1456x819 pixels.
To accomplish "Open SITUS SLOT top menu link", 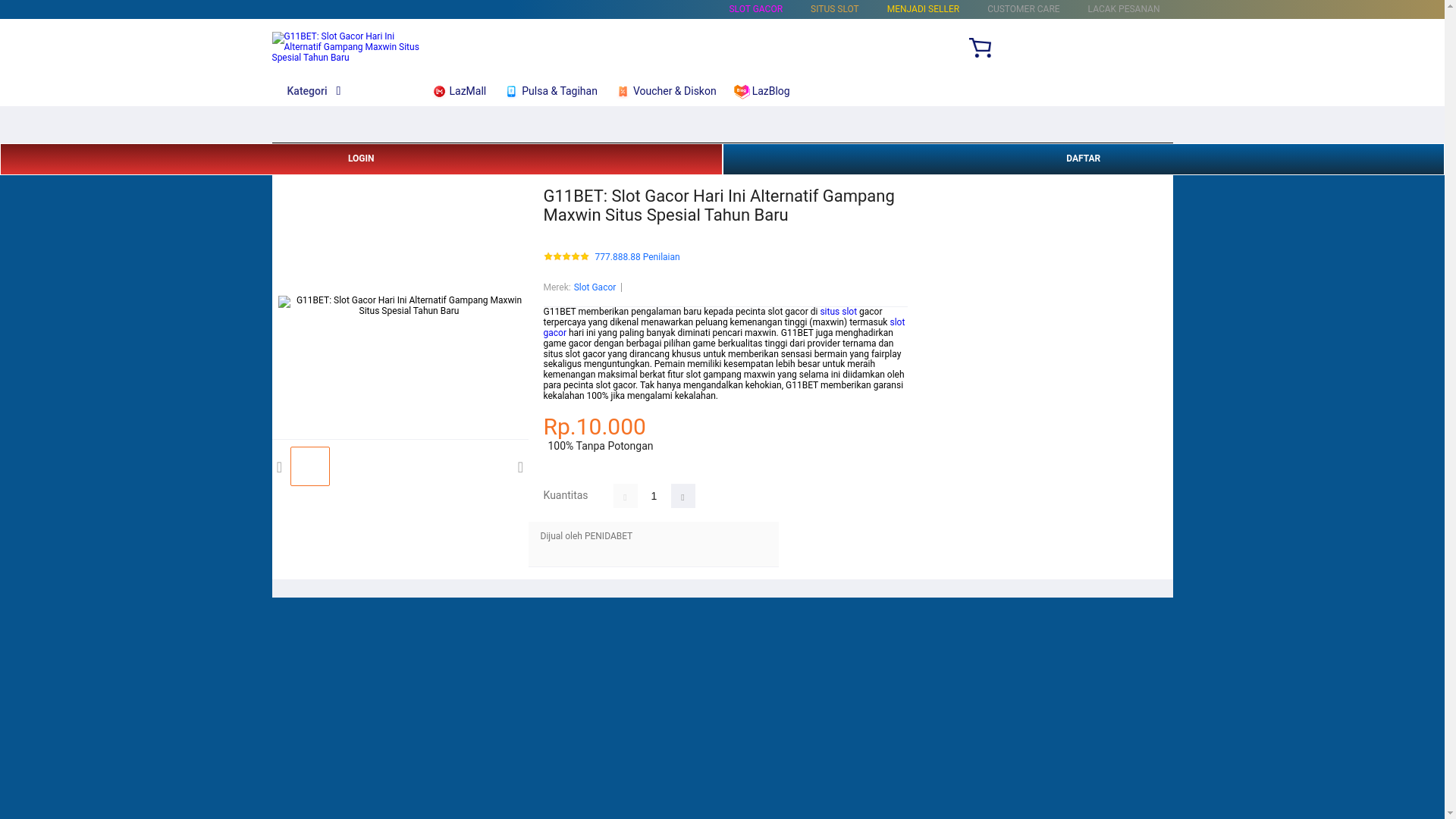I will [x=834, y=9].
